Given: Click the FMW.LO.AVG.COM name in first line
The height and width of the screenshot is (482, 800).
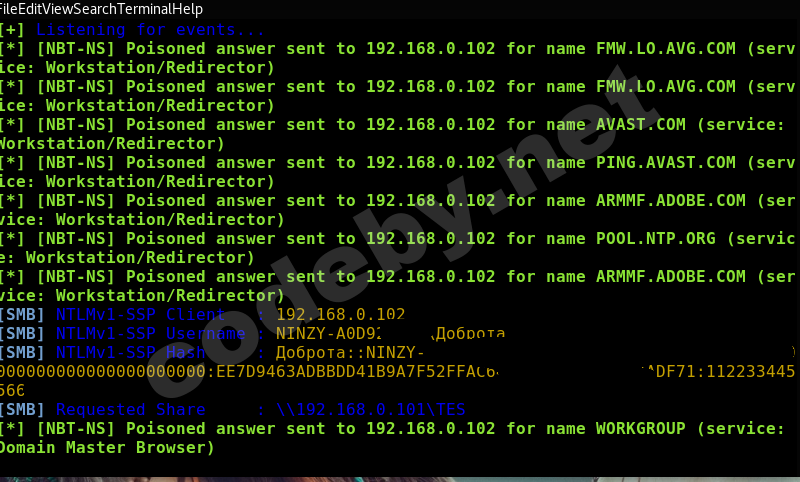Looking at the screenshot, I should click(x=665, y=48).
